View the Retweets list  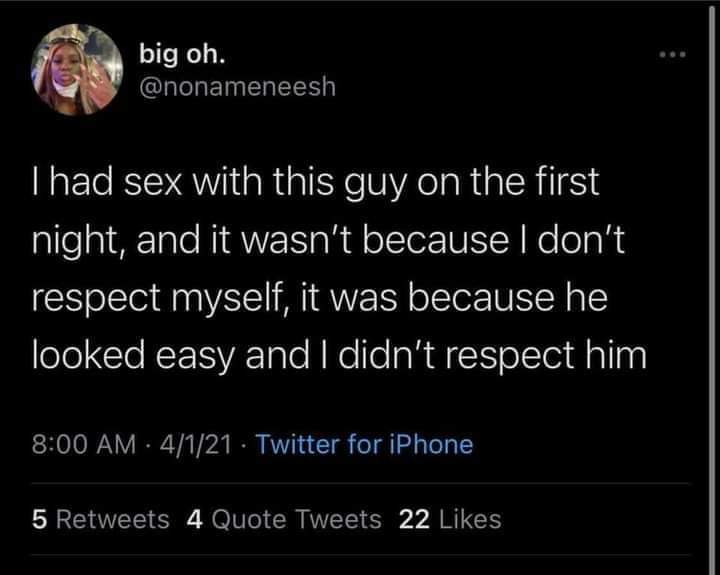click(113, 519)
